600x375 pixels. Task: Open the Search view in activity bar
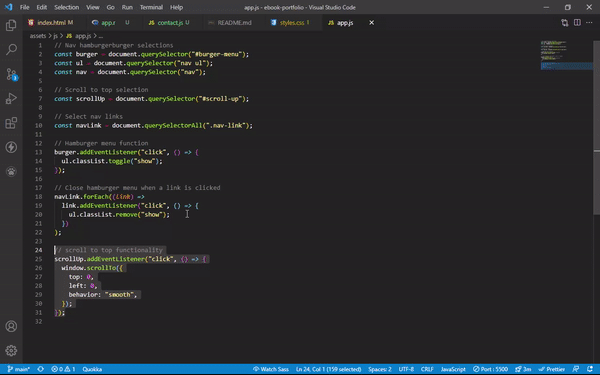tap(11, 49)
